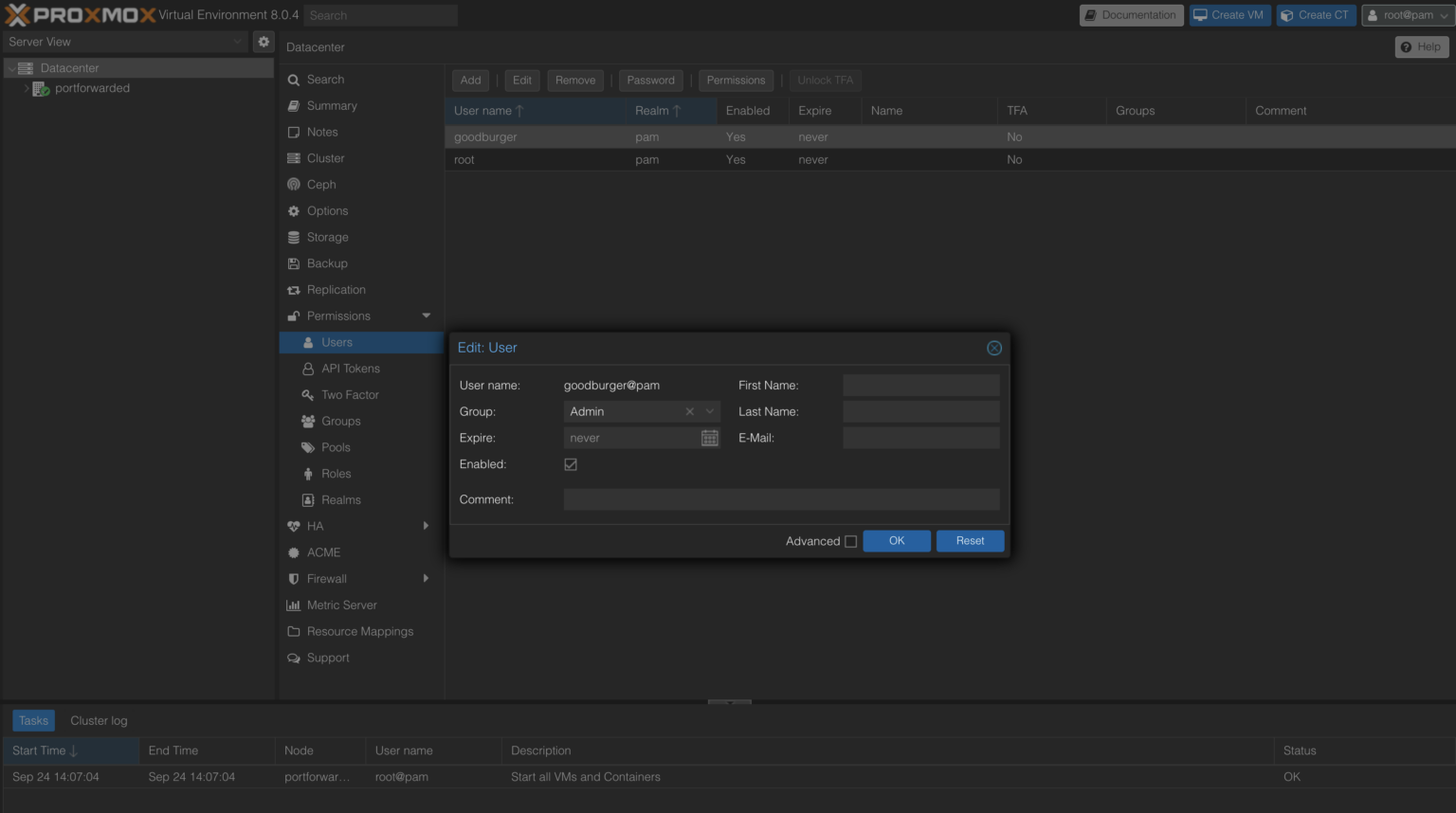Switch to the Cluster log tab
The image size is (1456, 813).
pos(98,720)
